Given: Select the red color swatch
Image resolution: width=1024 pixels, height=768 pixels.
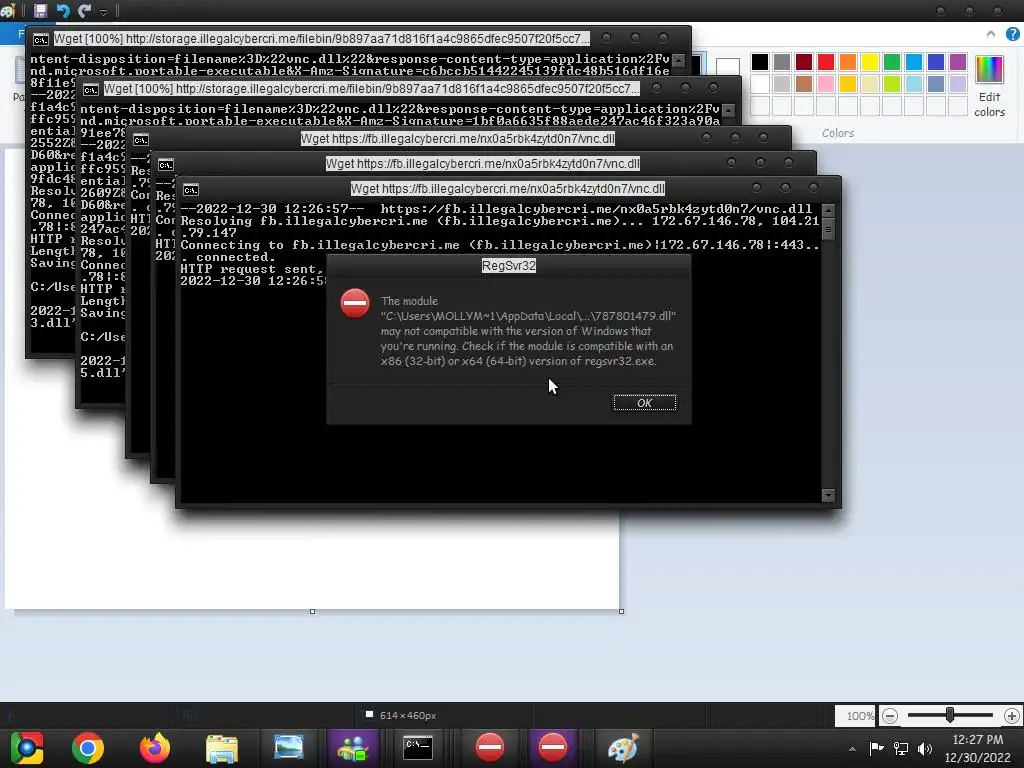Looking at the screenshot, I should (x=825, y=61).
